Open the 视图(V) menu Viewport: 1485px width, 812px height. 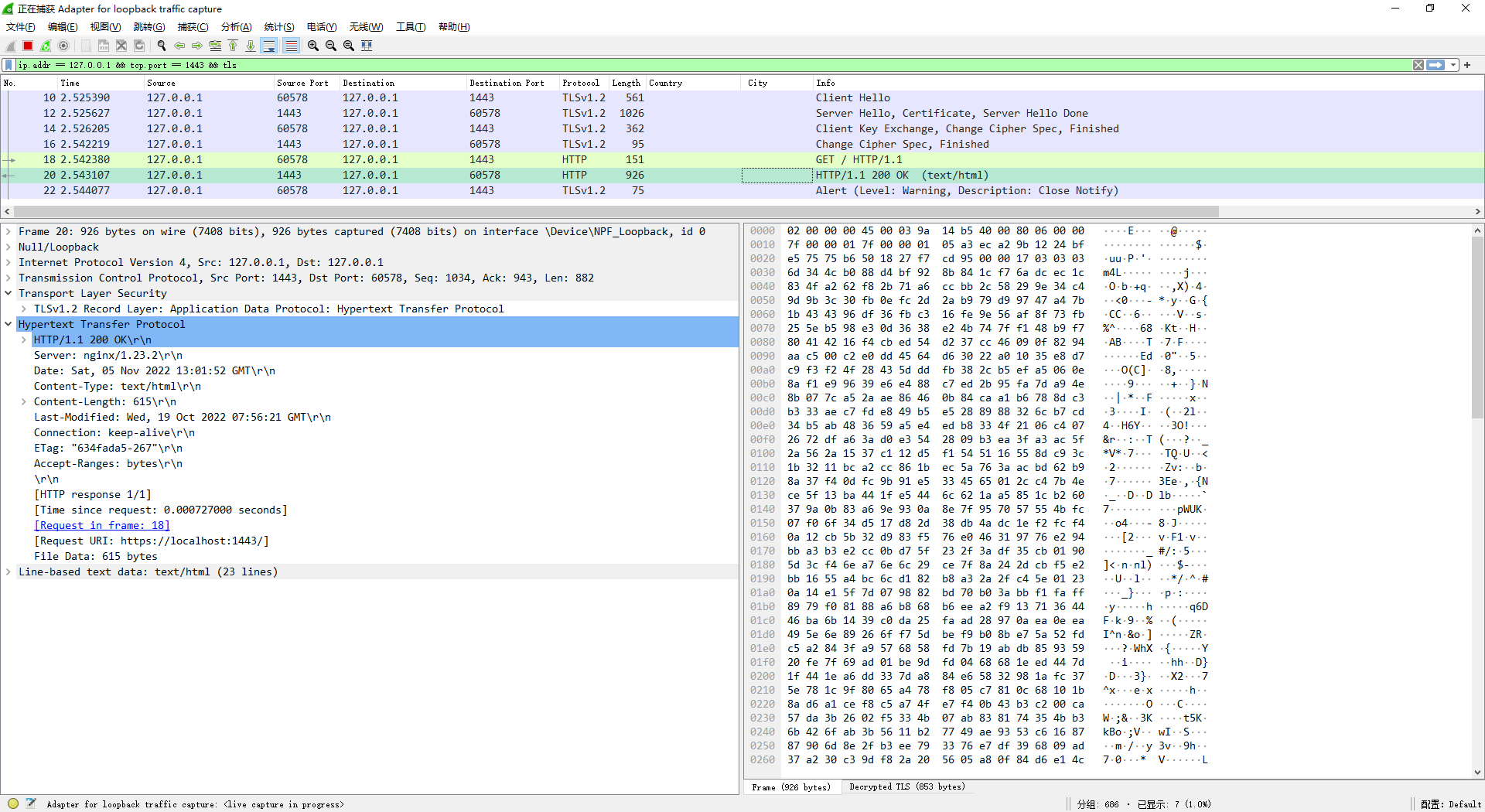105,26
